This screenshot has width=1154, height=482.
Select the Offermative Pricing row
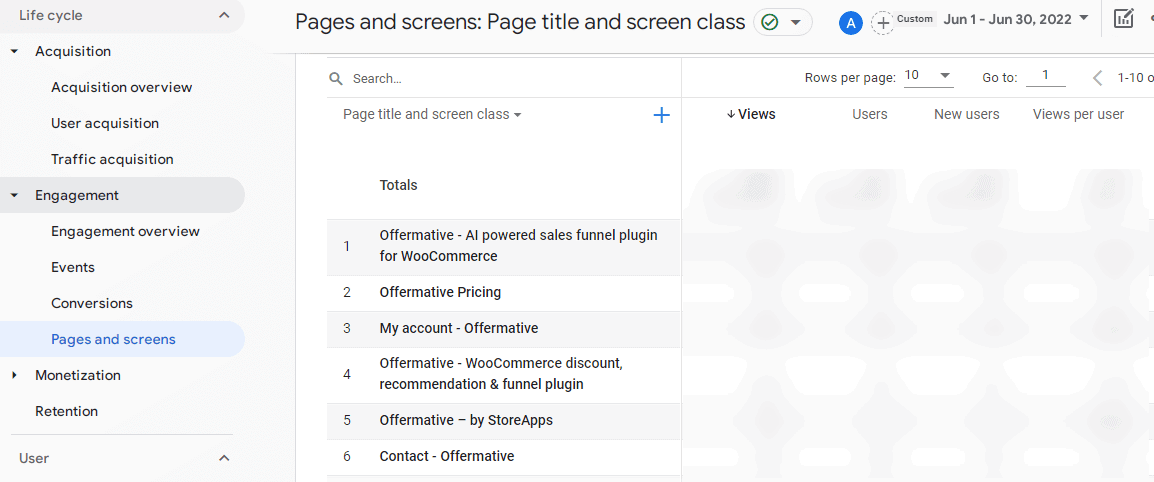click(504, 293)
